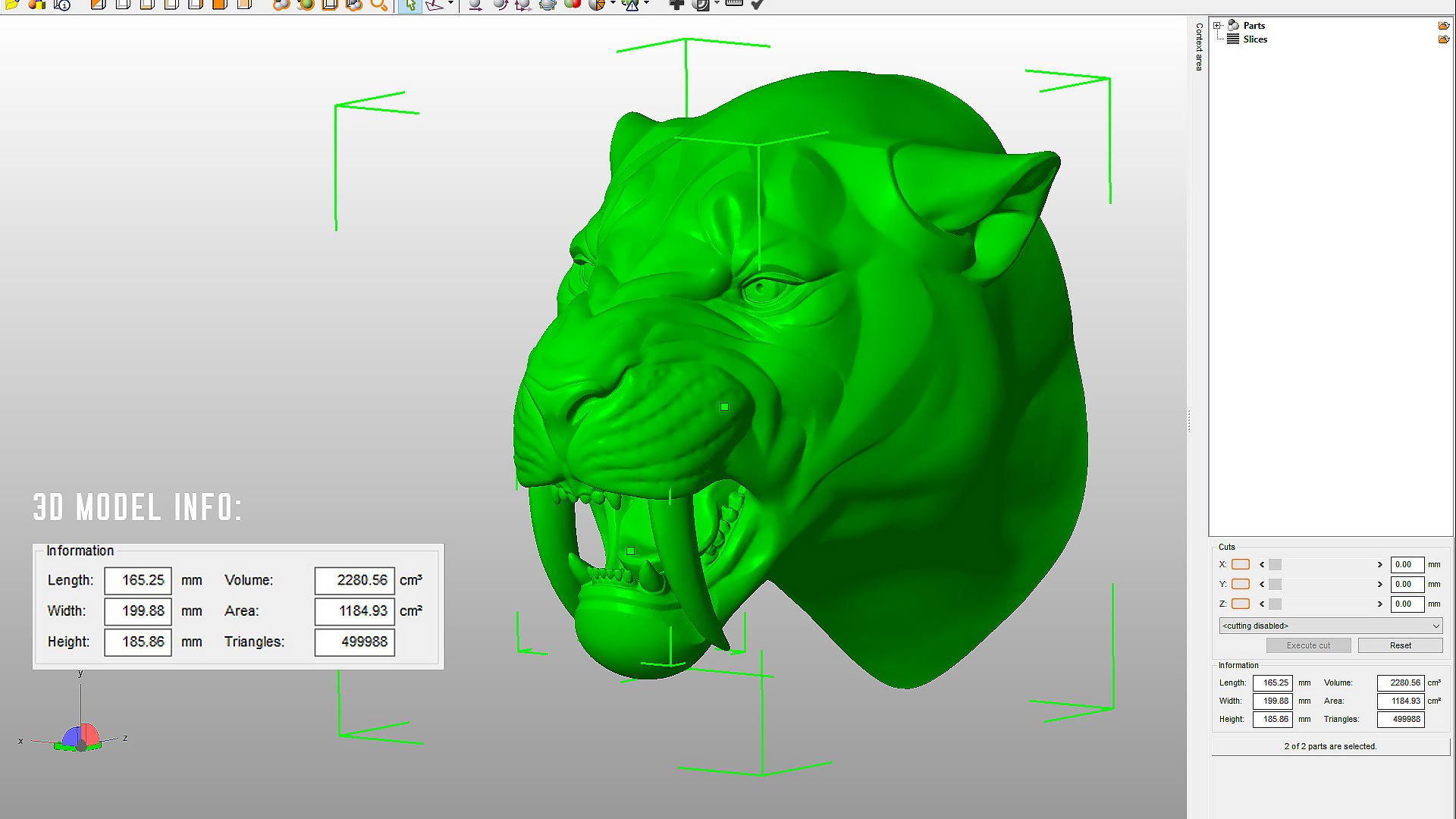The width and height of the screenshot is (1456, 819).
Task: Click the Execute cut button
Action: click(1308, 645)
